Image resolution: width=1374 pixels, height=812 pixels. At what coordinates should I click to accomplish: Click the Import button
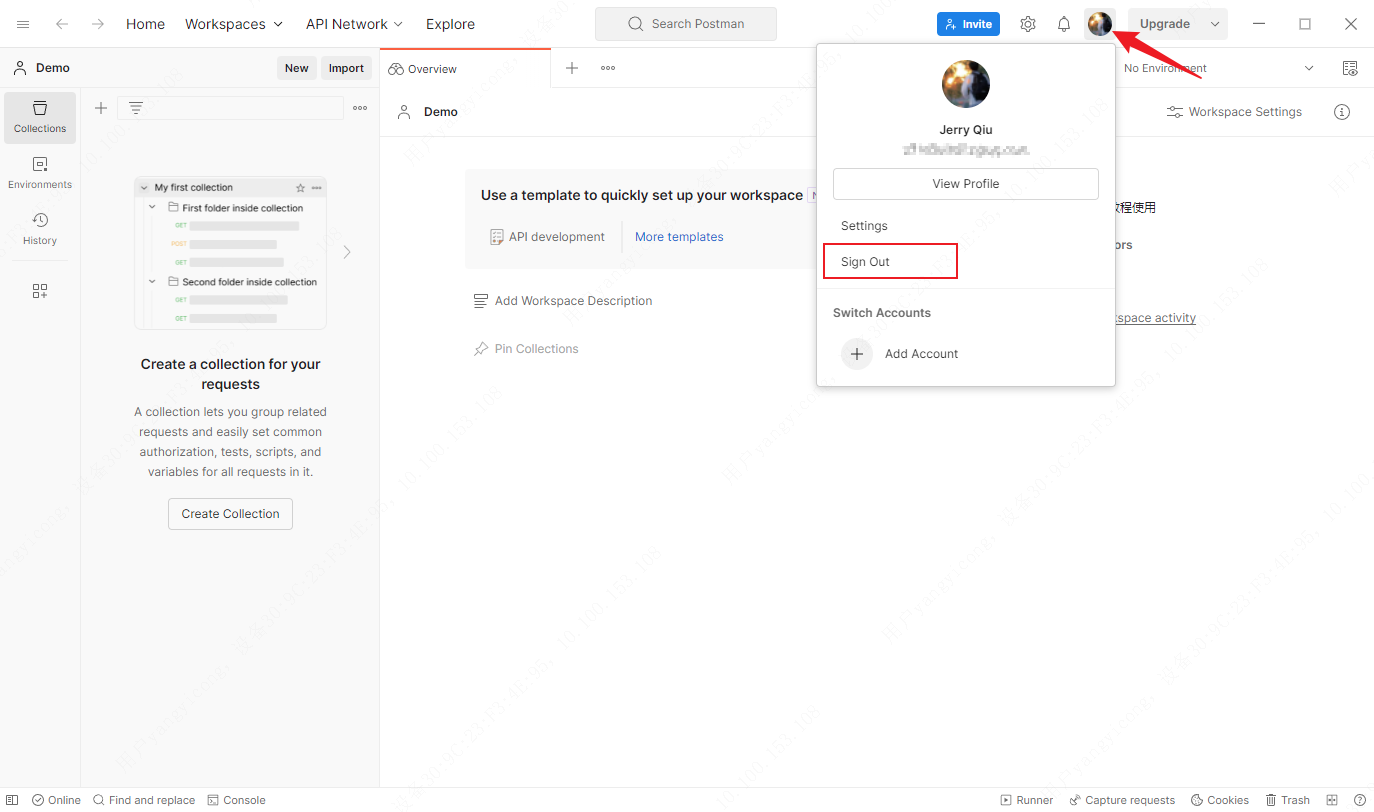tap(346, 68)
